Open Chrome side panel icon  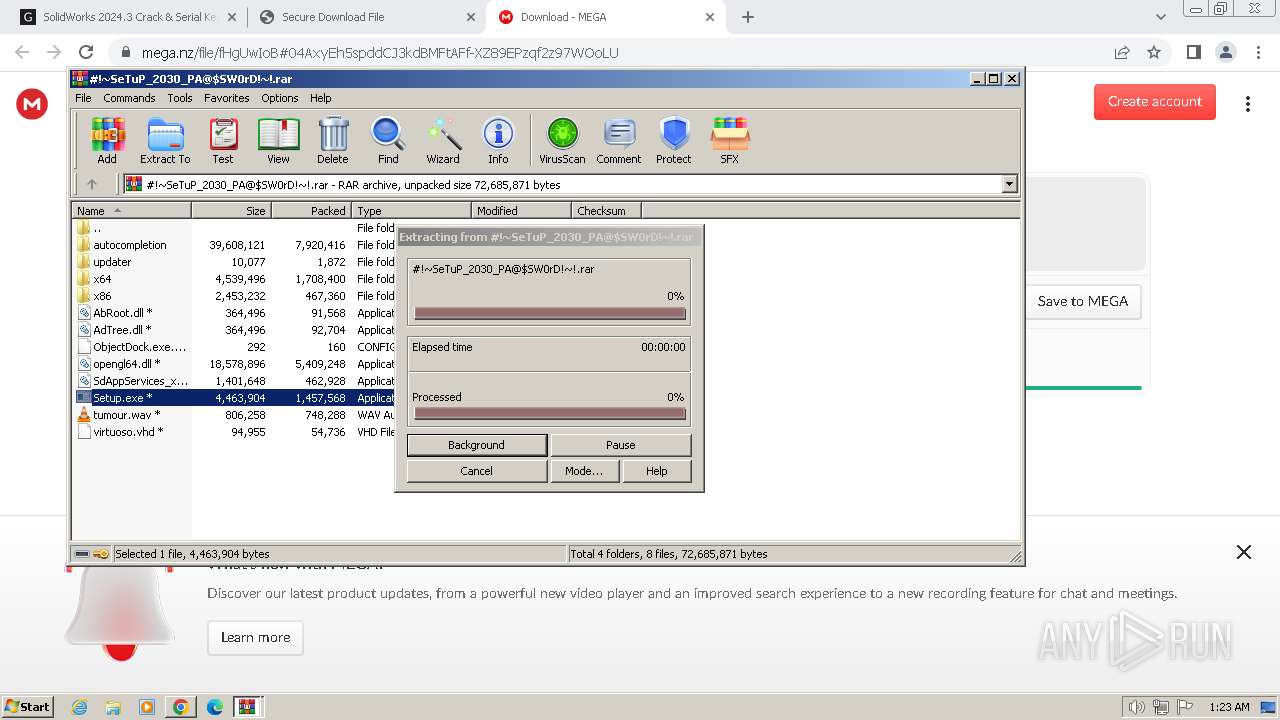tap(1193, 52)
